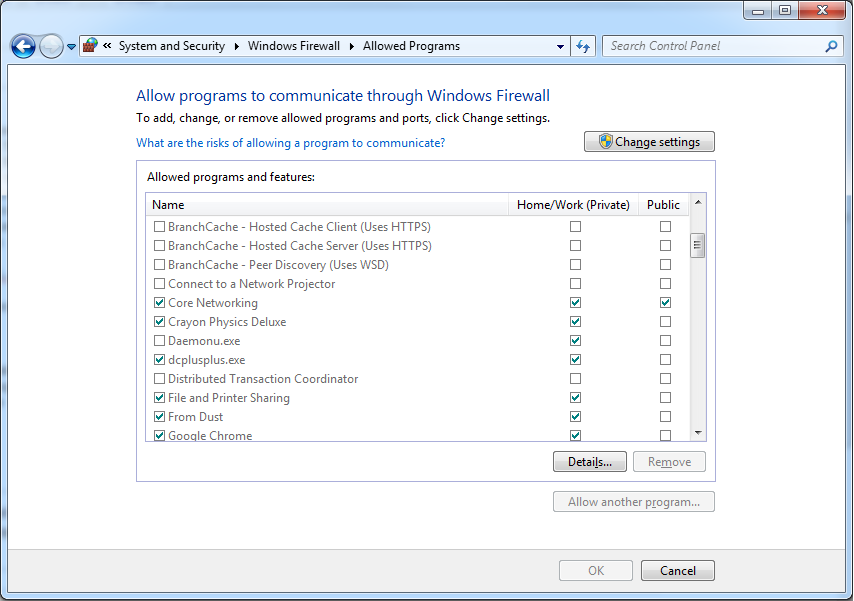Click the Forward navigation arrow button

tap(52, 46)
